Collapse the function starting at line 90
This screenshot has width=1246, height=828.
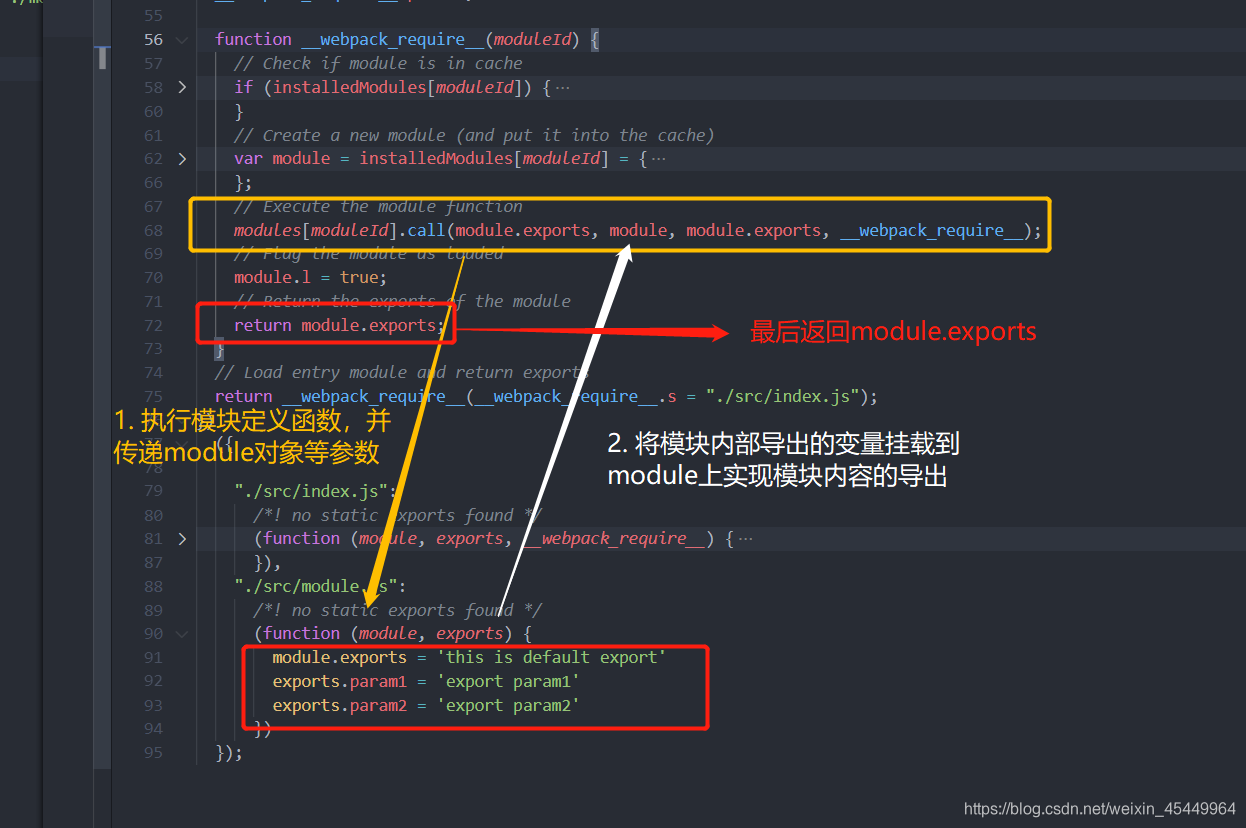point(181,633)
